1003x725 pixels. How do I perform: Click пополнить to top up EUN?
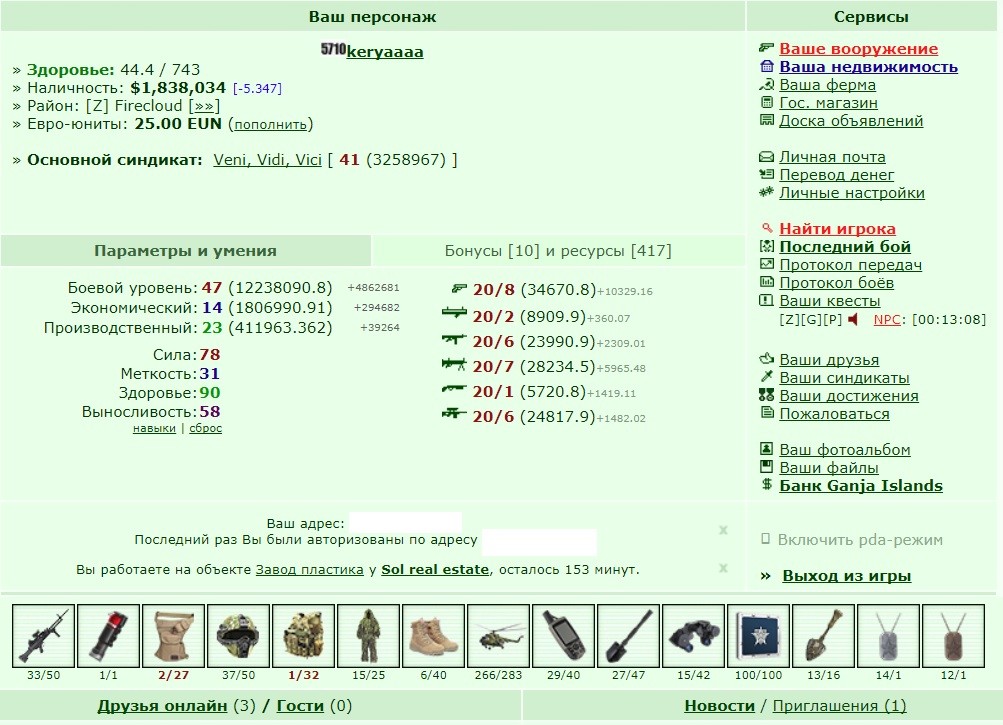click(x=271, y=124)
